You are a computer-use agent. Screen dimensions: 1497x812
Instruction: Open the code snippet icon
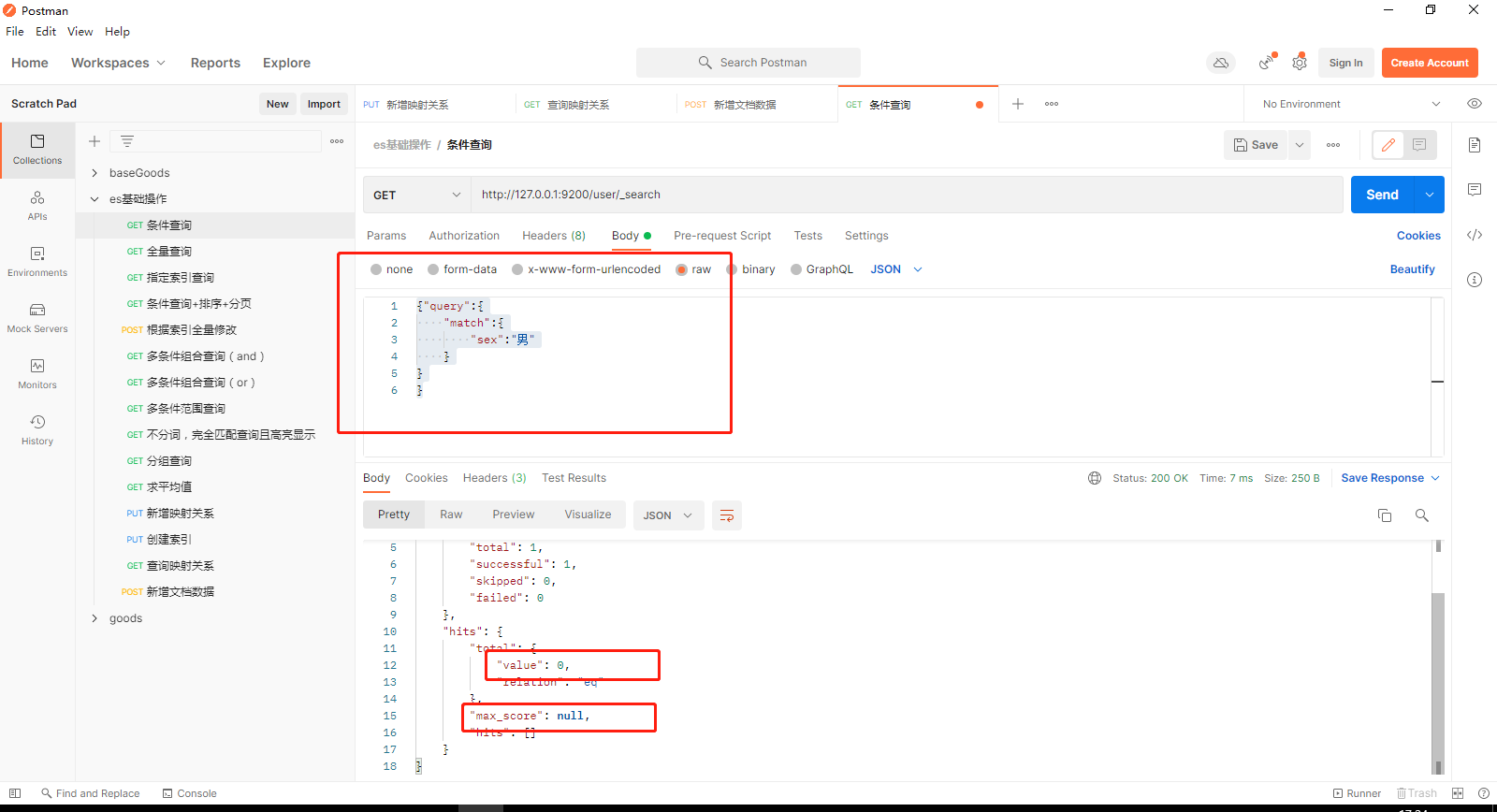click(1475, 235)
